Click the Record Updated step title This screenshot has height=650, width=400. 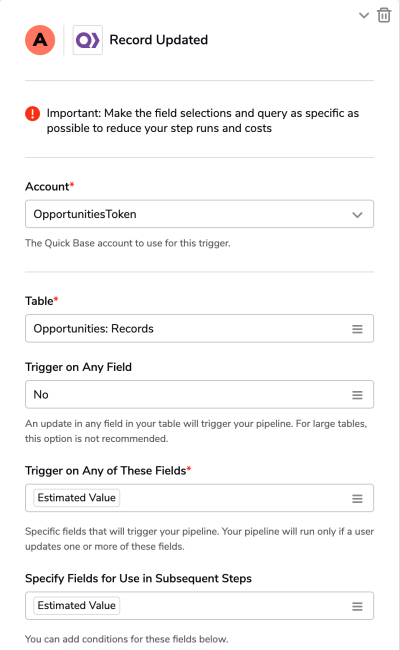tap(159, 40)
